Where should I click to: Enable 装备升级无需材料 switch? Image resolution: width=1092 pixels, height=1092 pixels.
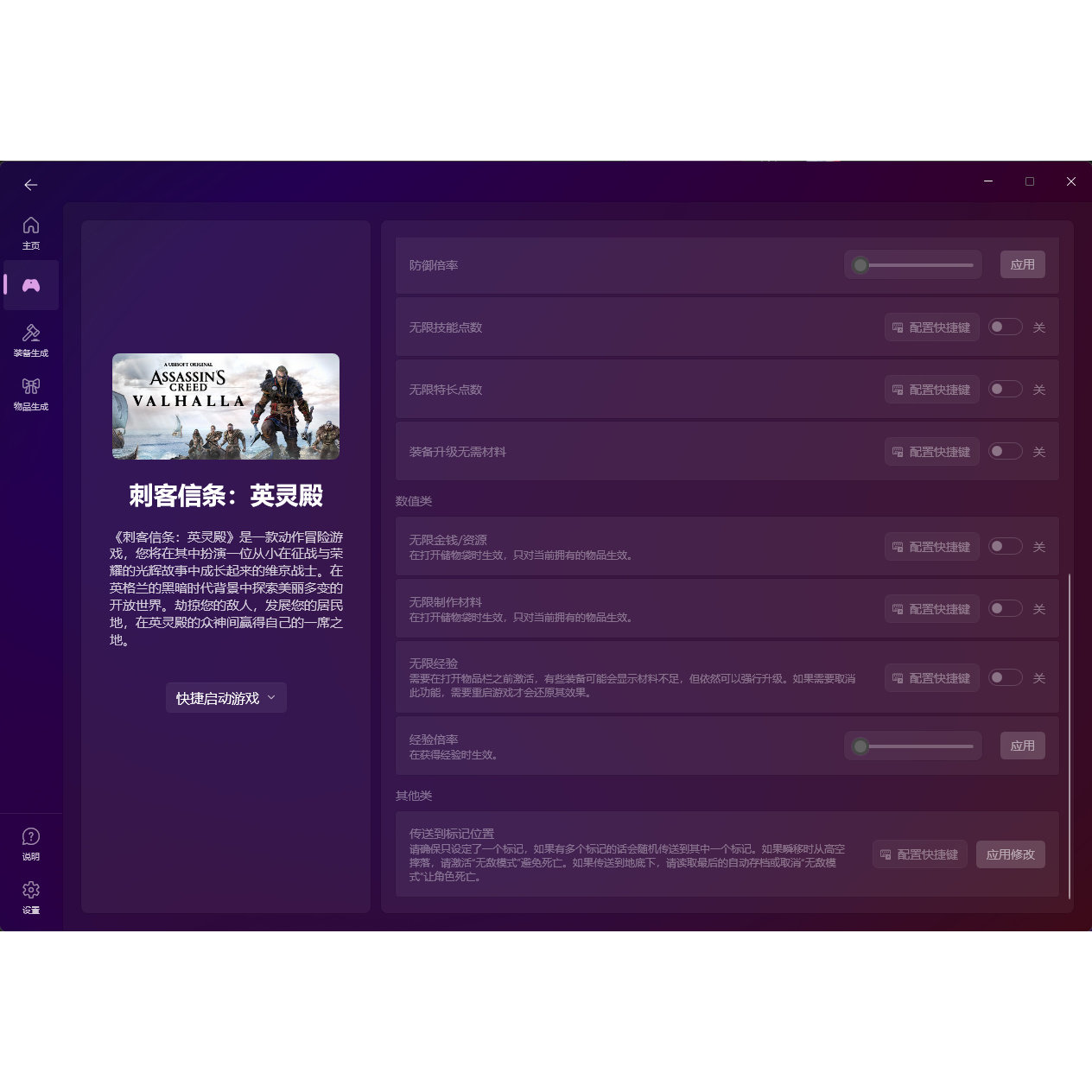[1006, 452]
